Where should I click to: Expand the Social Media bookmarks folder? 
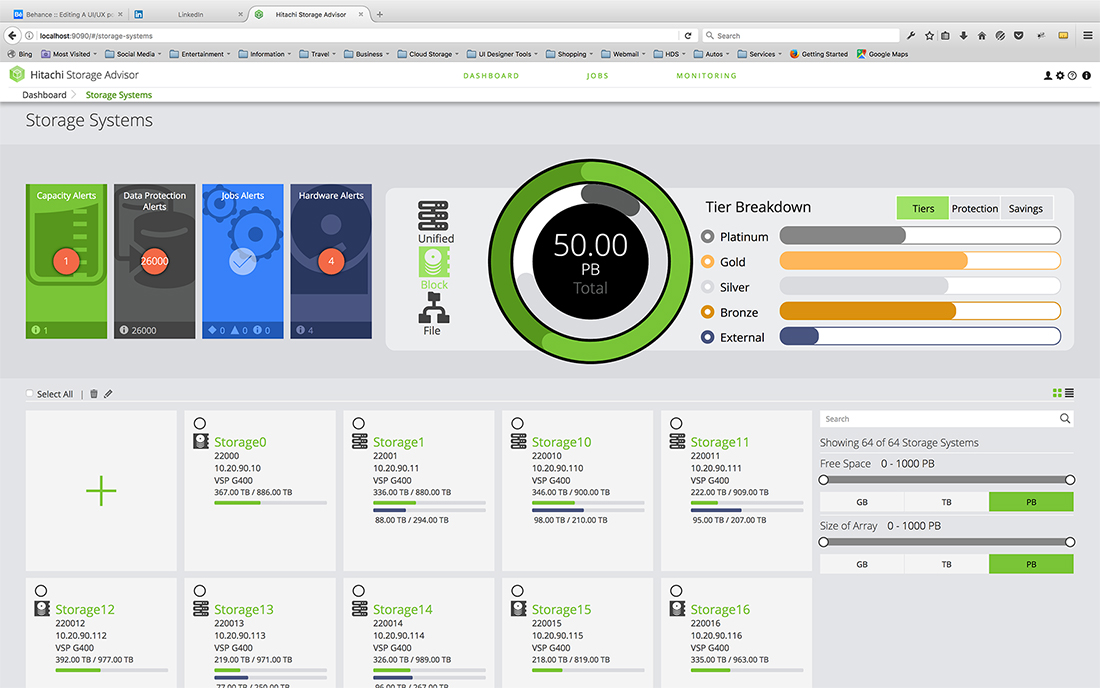[x=133, y=54]
